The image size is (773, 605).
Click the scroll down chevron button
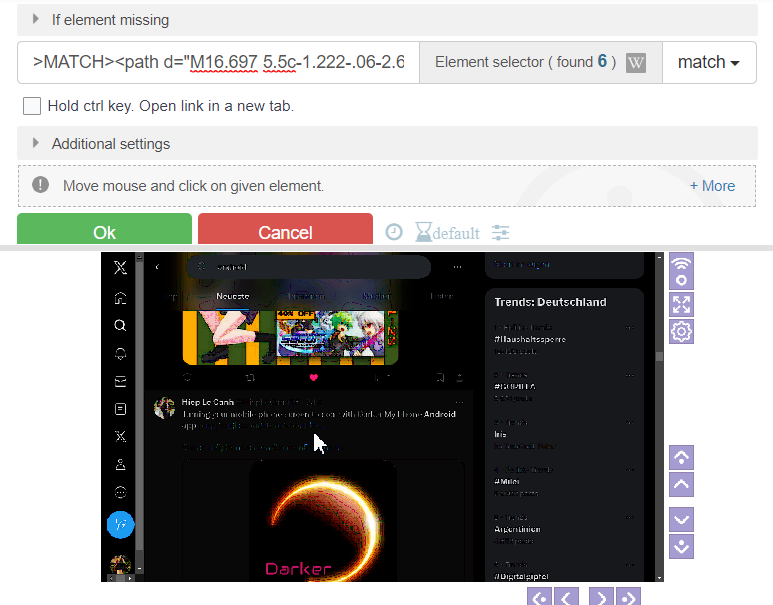pyautogui.click(x=681, y=519)
